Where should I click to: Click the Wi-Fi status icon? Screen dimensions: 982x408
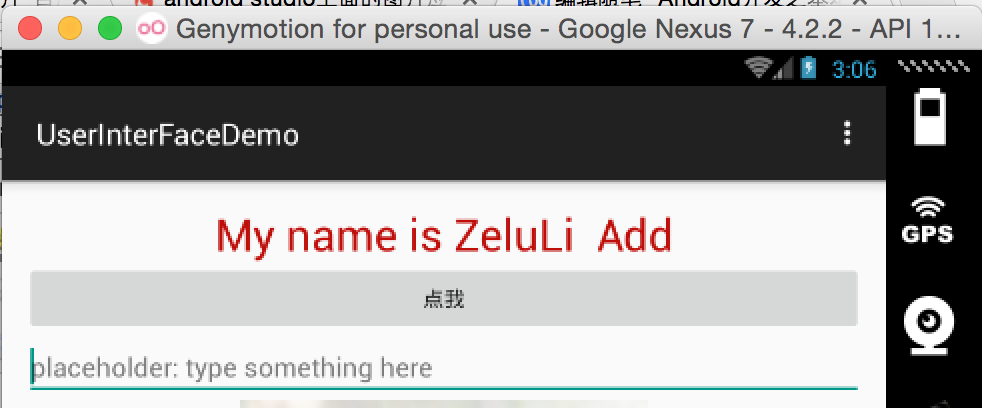[758, 68]
